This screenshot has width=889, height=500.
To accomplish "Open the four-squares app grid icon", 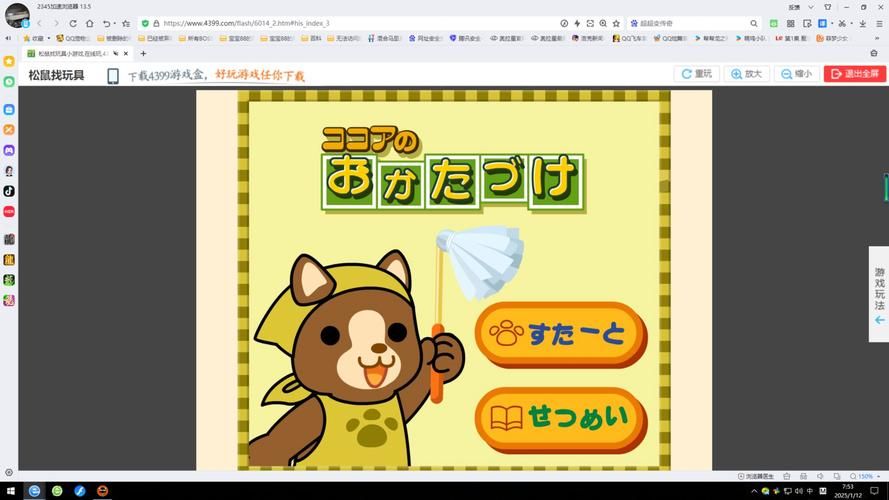I will (790, 23).
